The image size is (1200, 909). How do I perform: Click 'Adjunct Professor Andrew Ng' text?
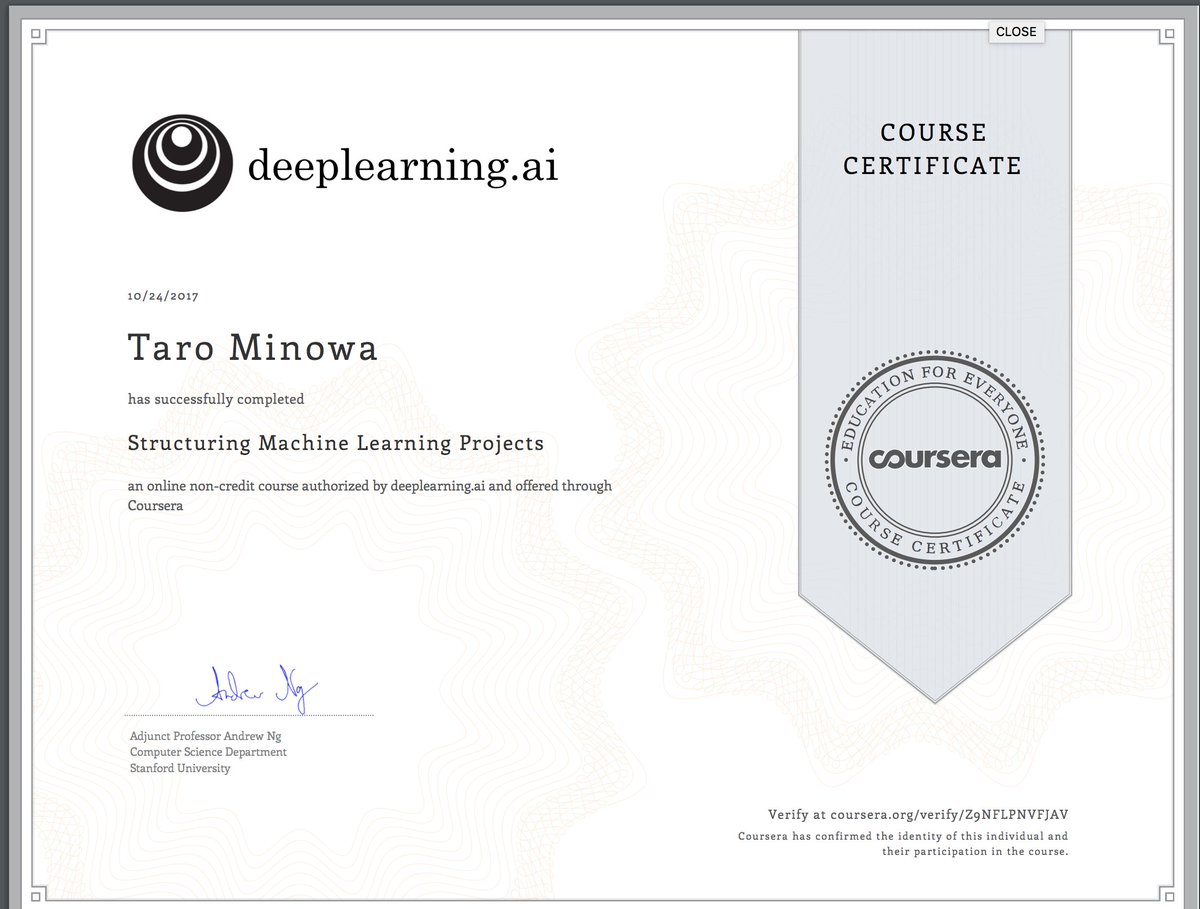pyautogui.click(x=205, y=736)
